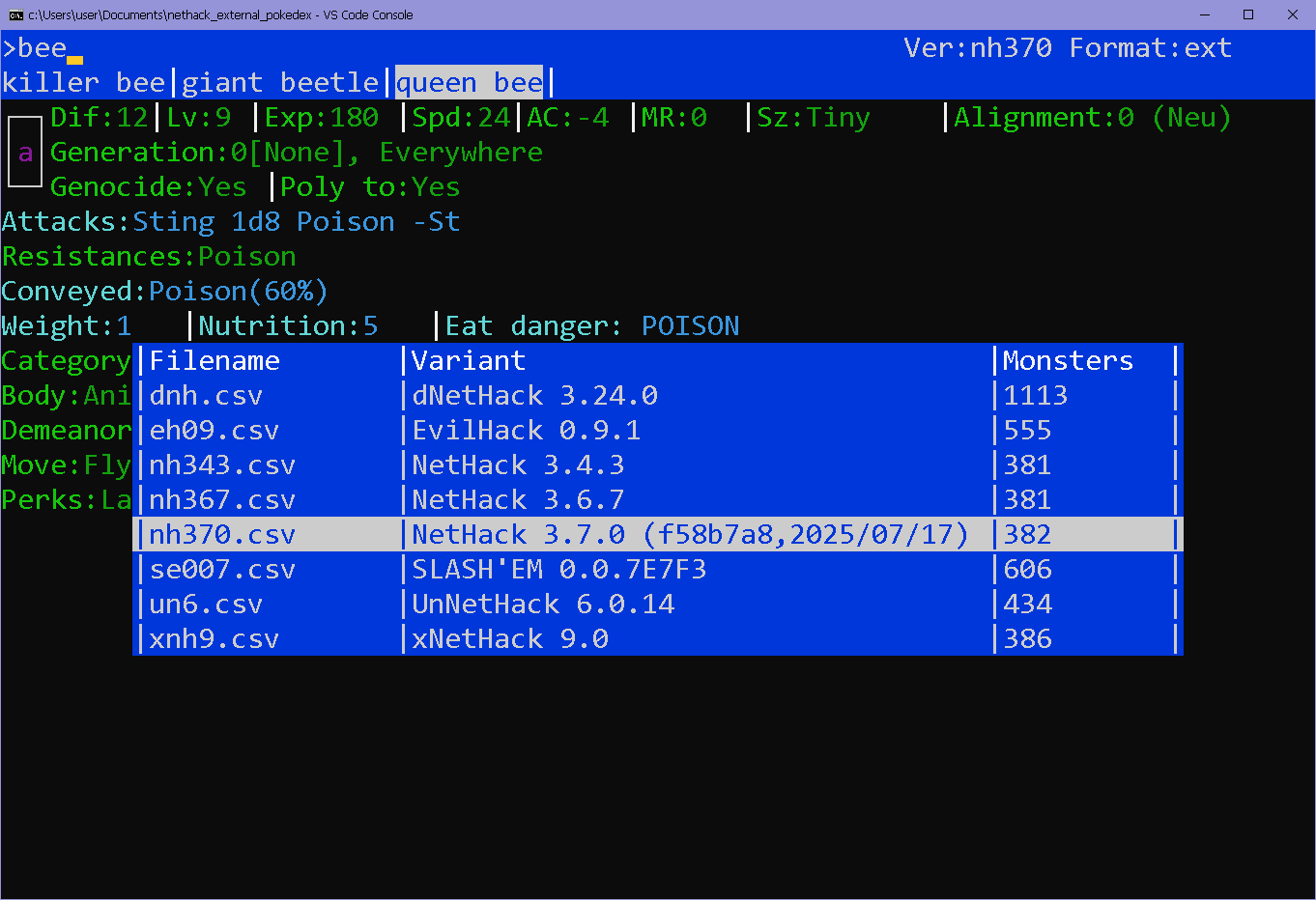The height and width of the screenshot is (901, 1316).
Task: Click the Format:ext indicator
Action: [x=1150, y=48]
